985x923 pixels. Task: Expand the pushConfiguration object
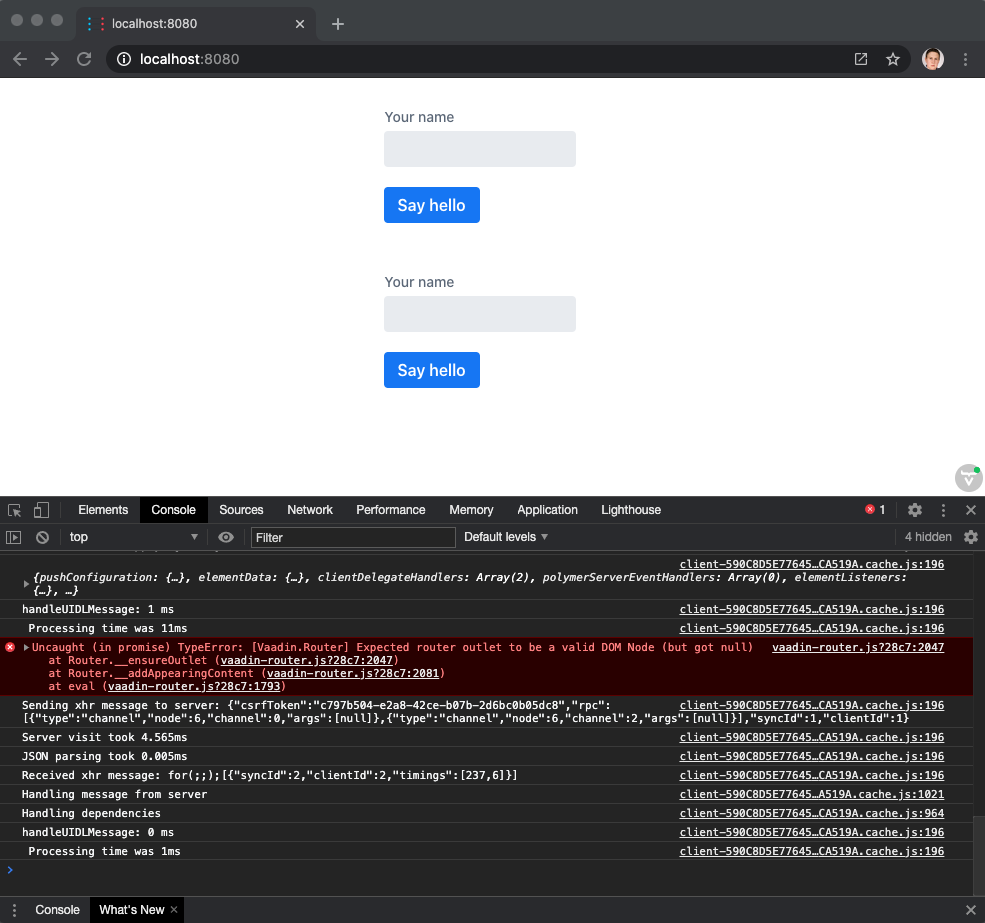(x=26, y=584)
